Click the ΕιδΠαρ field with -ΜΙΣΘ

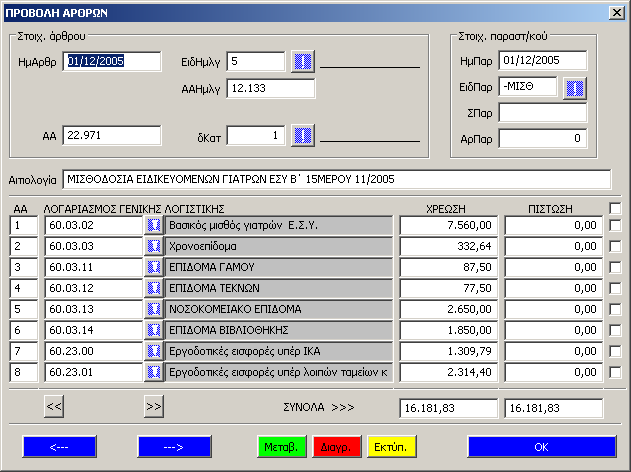528,87
